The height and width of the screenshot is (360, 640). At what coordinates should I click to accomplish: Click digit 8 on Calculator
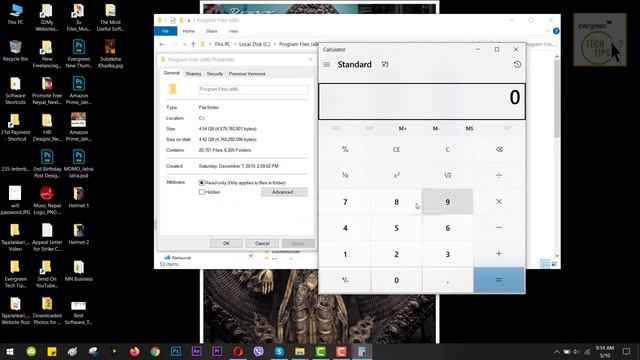(x=396, y=202)
